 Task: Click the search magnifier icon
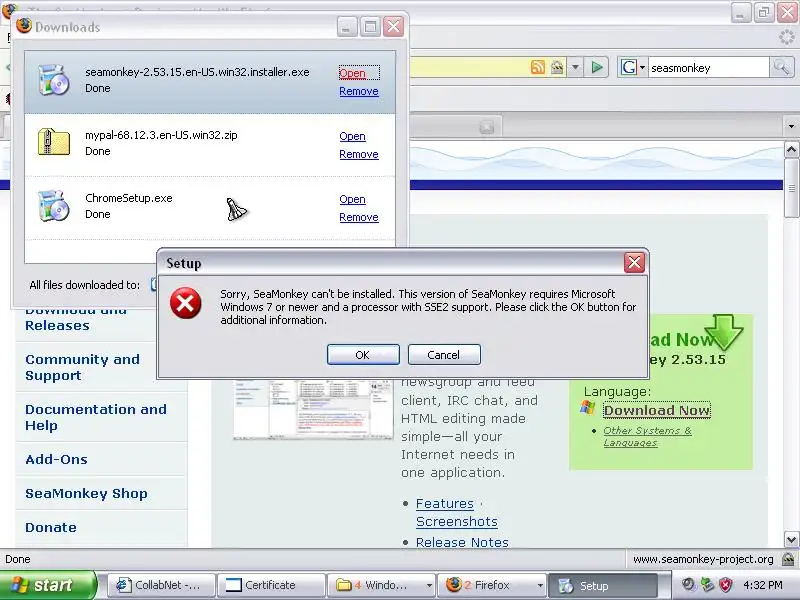pos(781,67)
